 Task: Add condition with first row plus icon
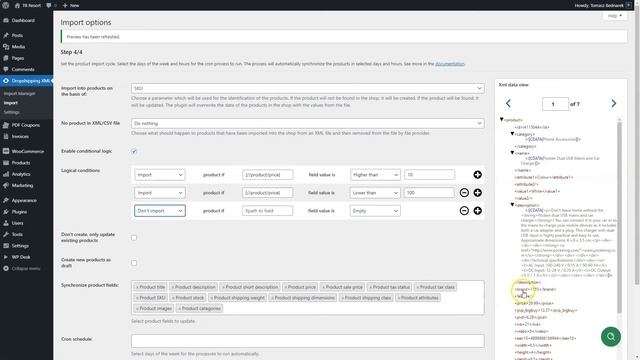[x=478, y=175]
